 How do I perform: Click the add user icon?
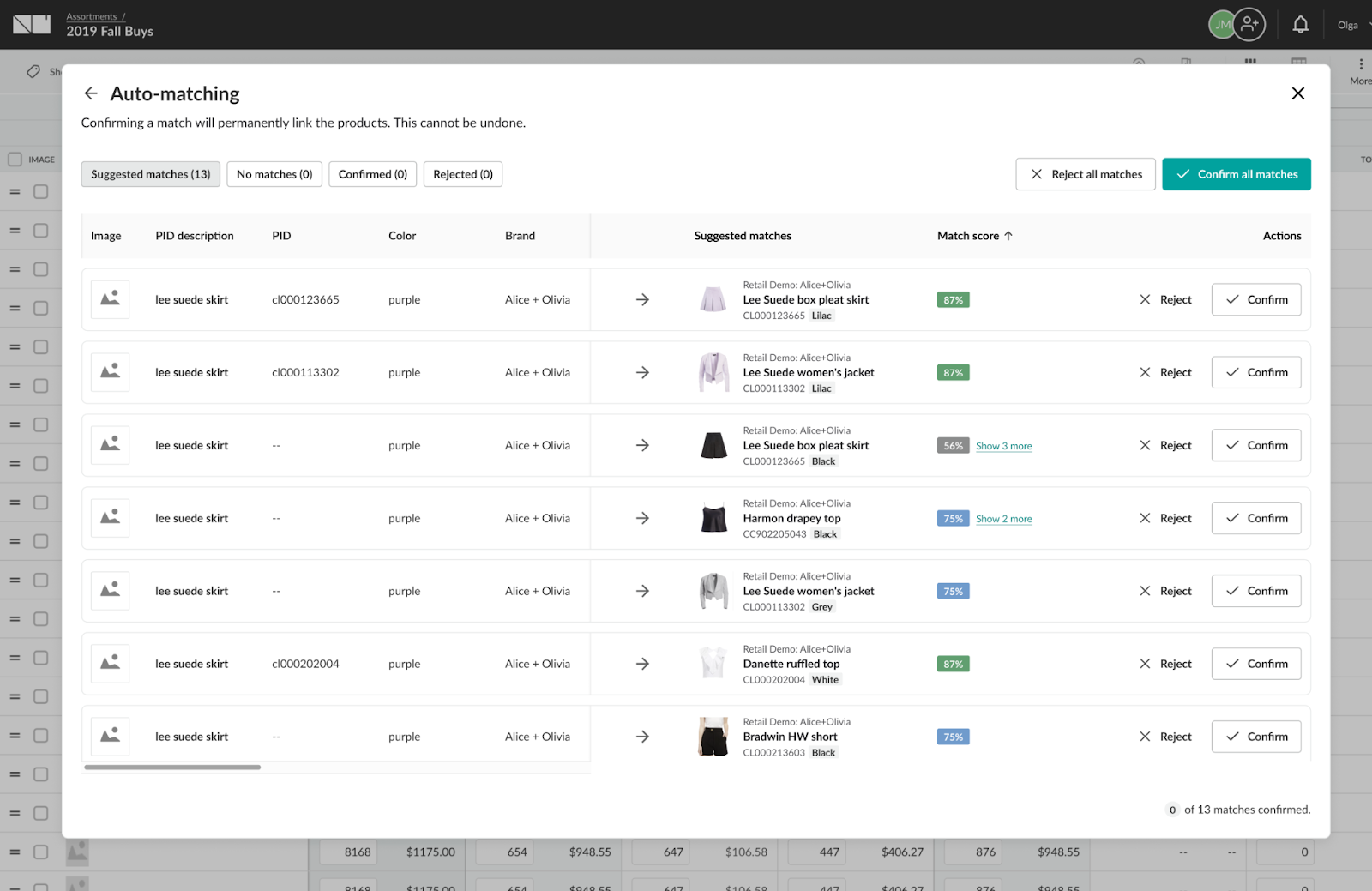point(1249,25)
